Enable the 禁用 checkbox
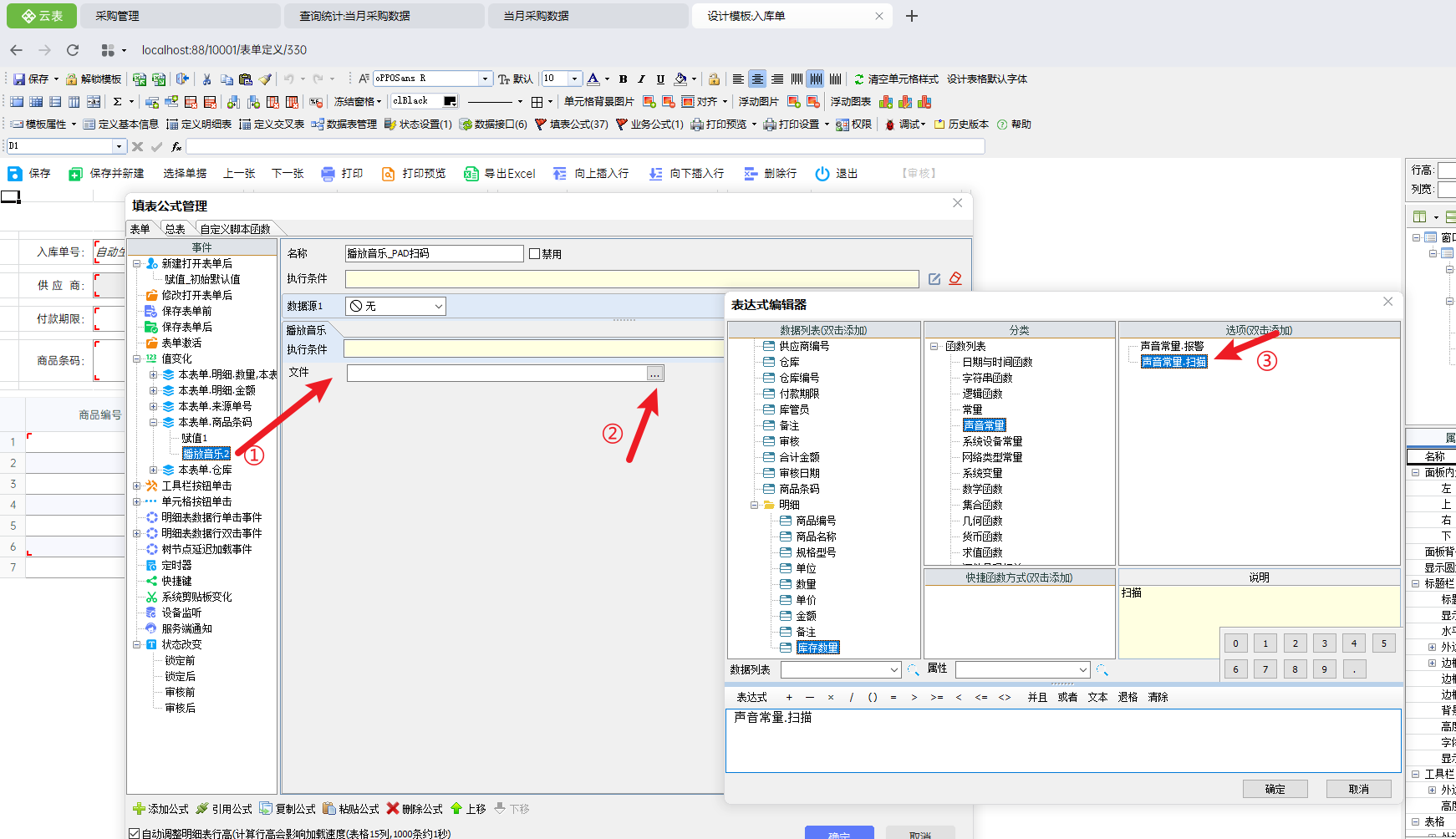Image resolution: width=1456 pixels, height=839 pixels. 534,254
